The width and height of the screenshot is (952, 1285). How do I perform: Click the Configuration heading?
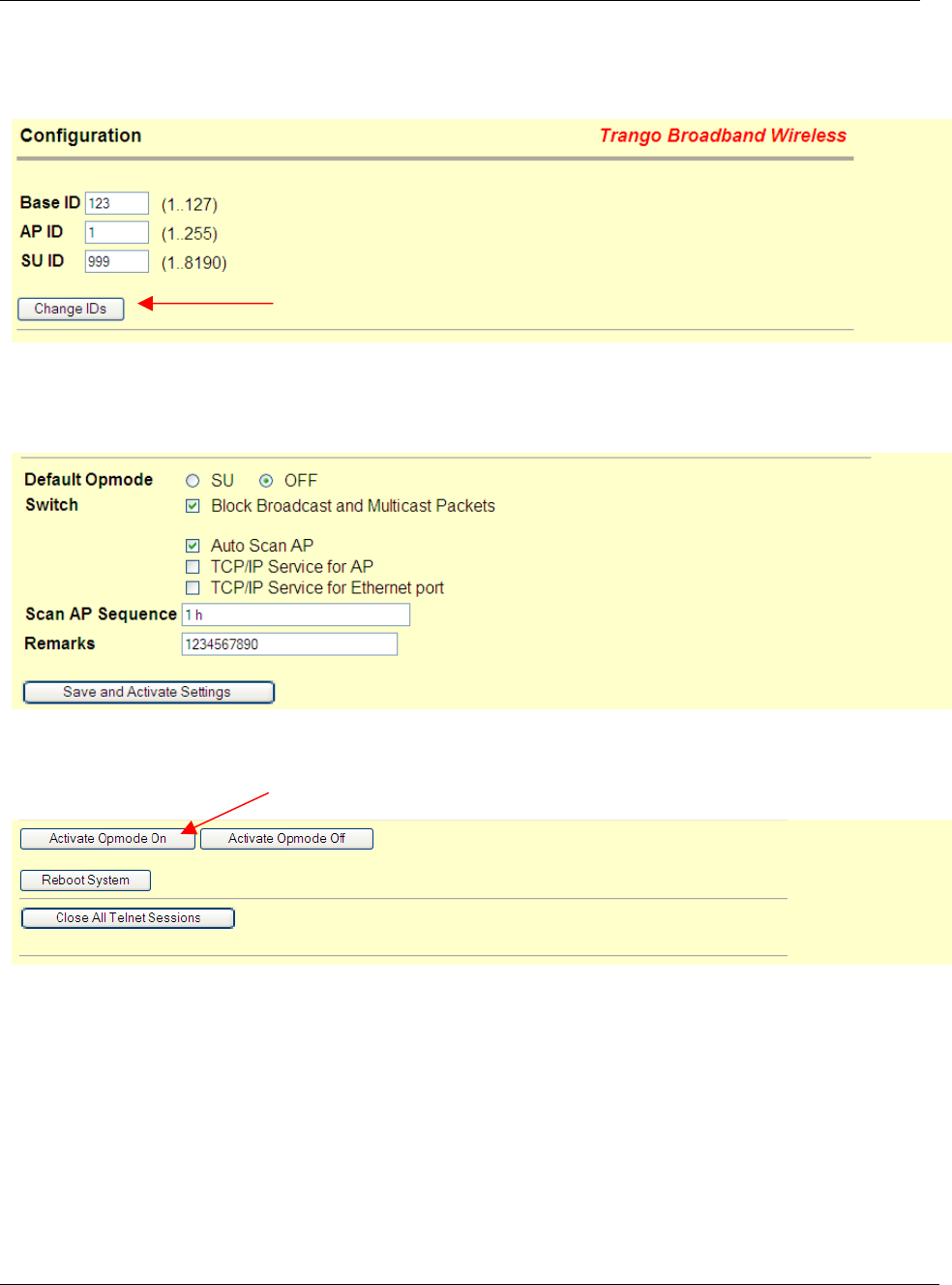[80, 135]
